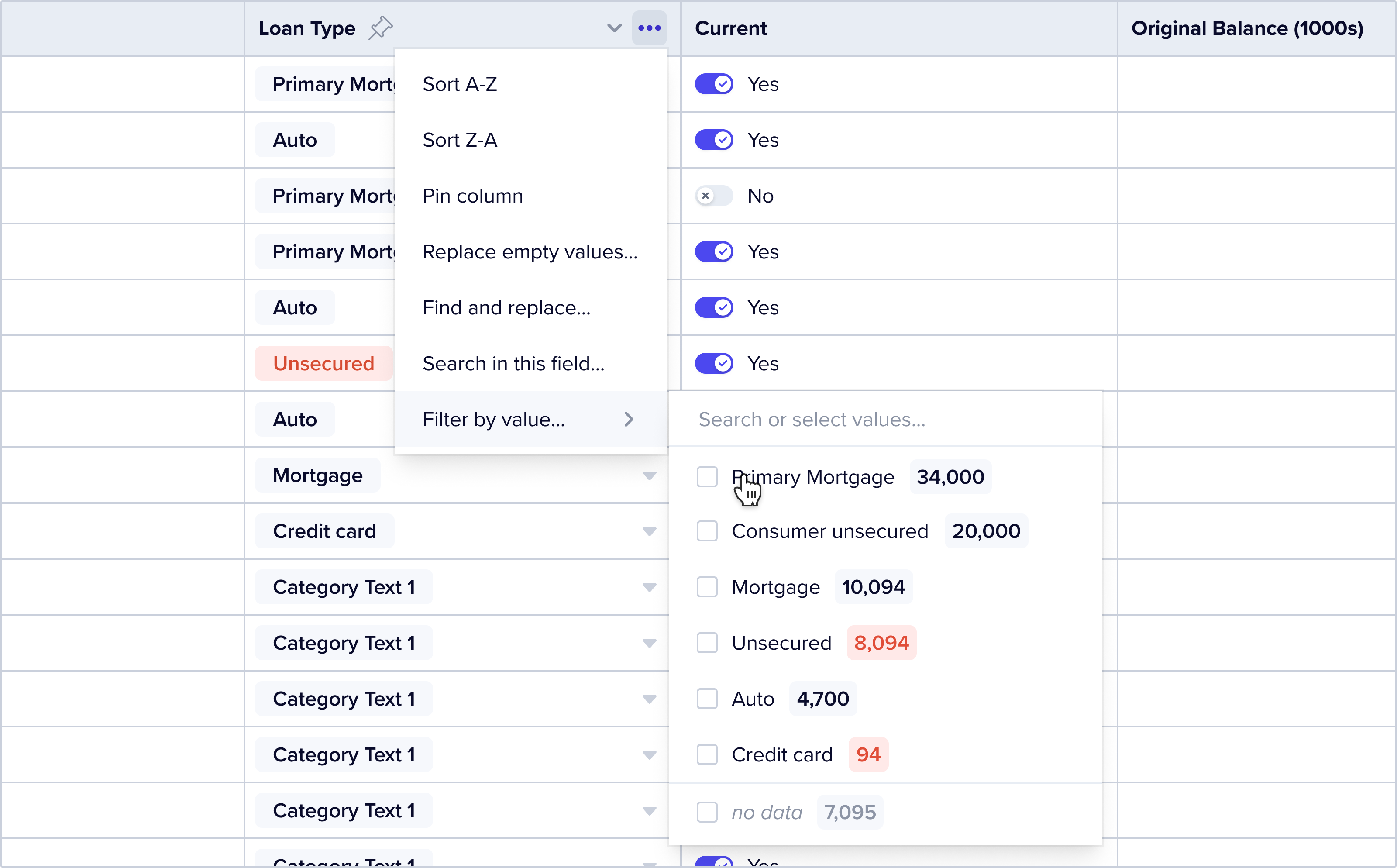Screen dimensions: 1397x868
Task: Check the Consumer unsecured filter checkbox
Action: point(706,531)
